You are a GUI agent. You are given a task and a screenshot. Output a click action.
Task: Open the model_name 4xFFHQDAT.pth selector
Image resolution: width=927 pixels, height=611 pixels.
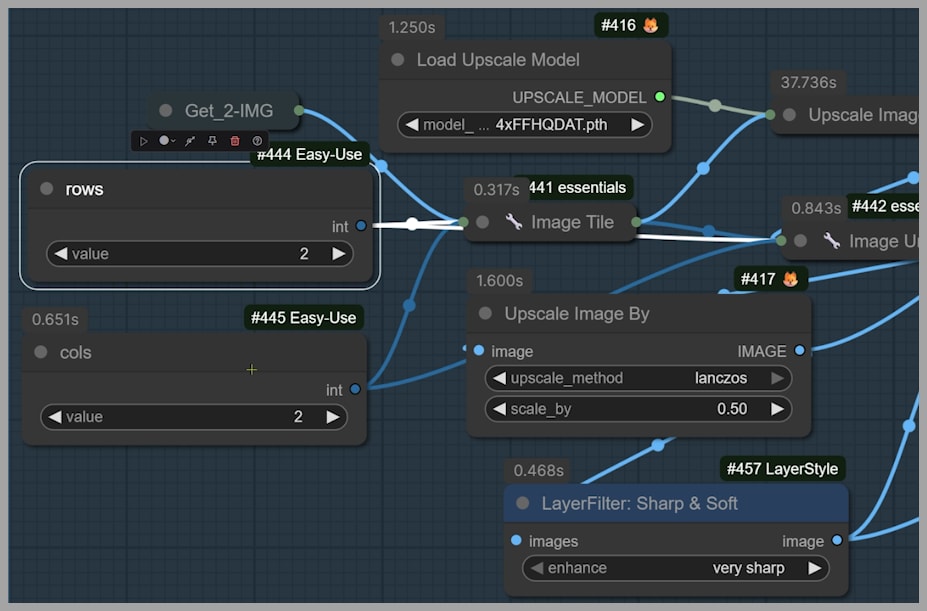pos(524,125)
